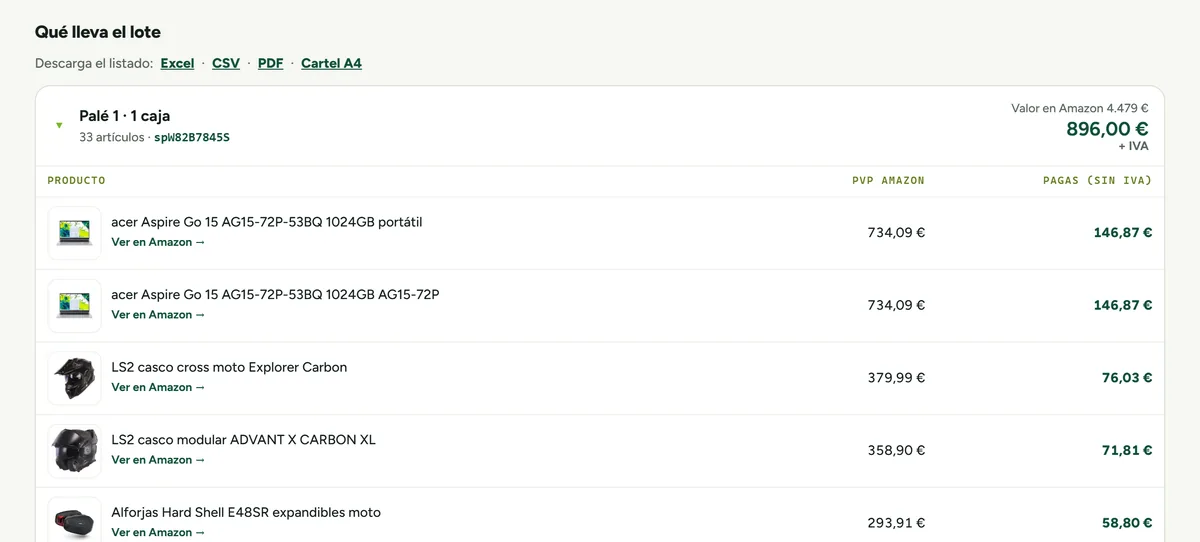Click the PVP AMAZON column header
The height and width of the screenshot is (542, 1200).
click(888, 181)
